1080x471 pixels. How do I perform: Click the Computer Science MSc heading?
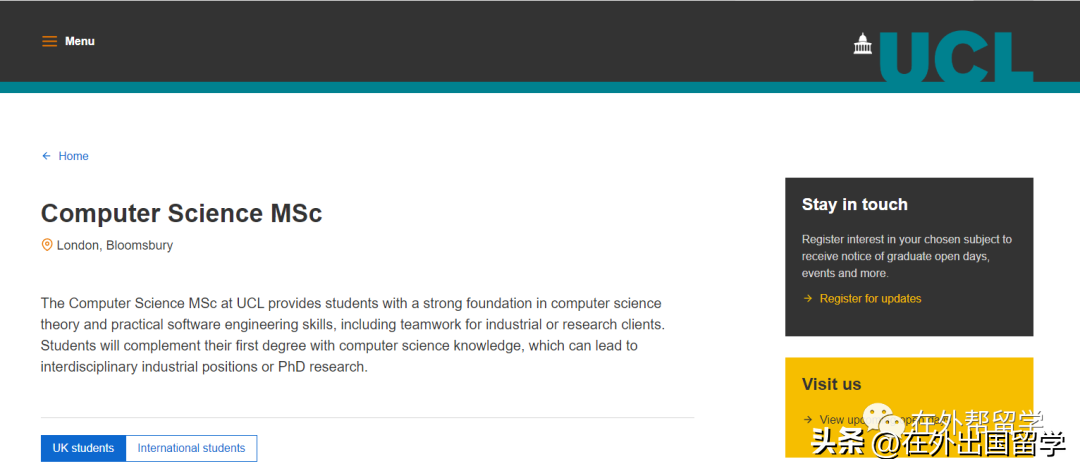pos(182,213)
